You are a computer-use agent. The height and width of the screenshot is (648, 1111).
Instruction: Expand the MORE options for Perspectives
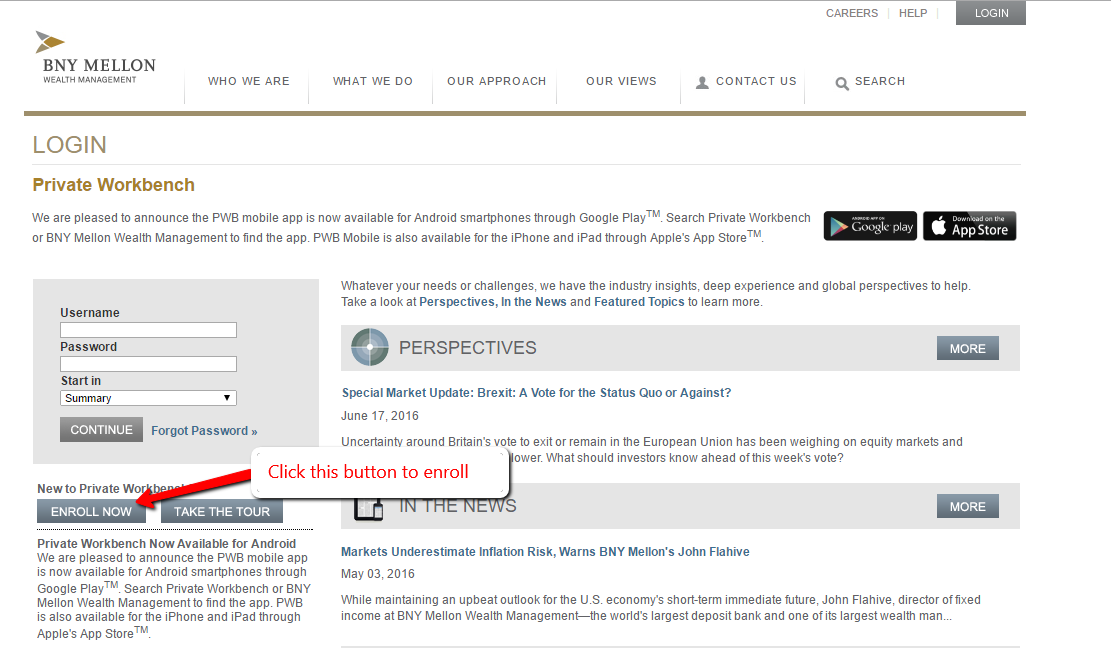coord(967,347)
